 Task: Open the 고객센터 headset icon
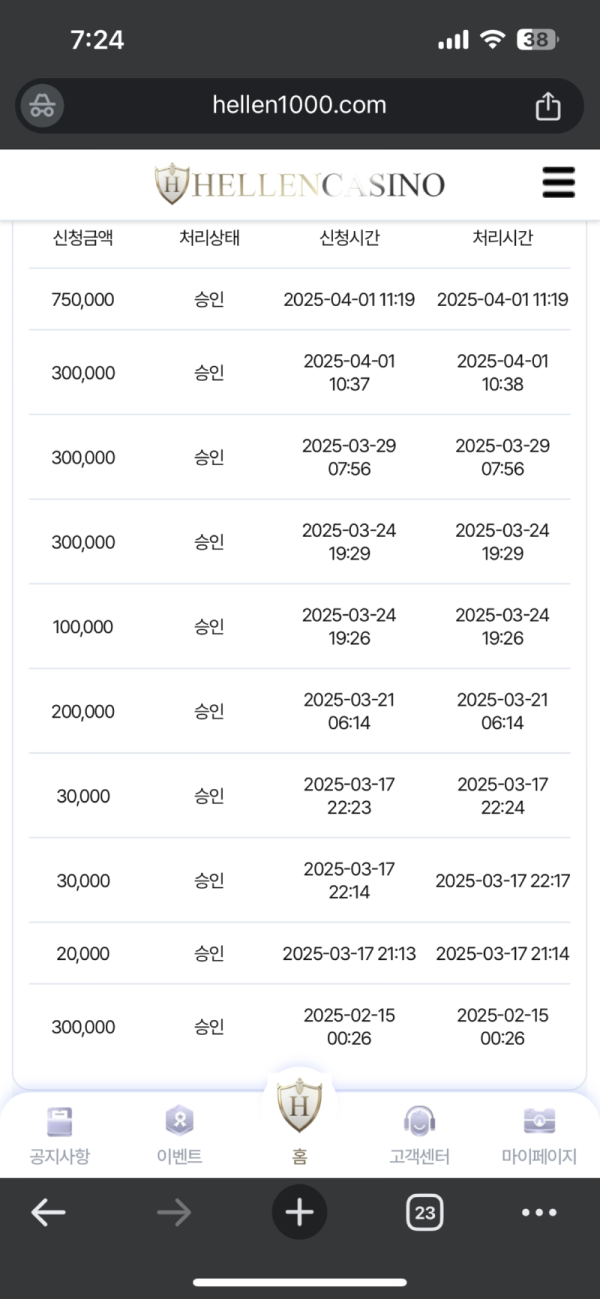(x=419, y=1121)
